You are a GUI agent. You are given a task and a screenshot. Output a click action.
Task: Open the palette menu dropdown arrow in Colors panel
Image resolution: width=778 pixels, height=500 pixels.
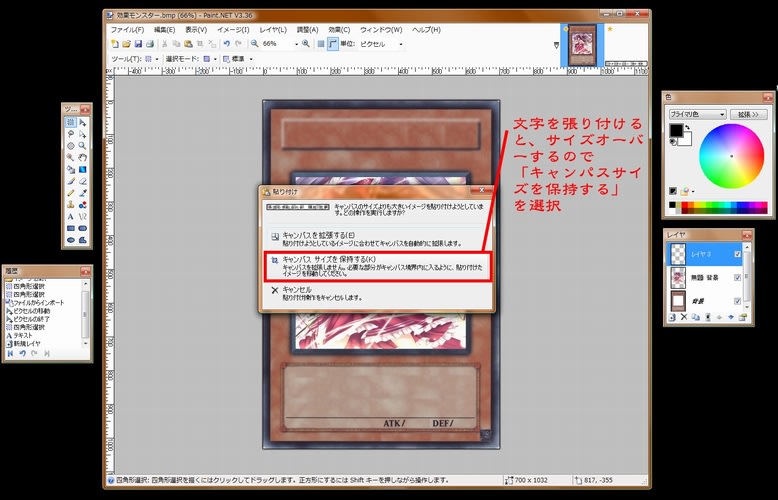click(x=693, y=191)
